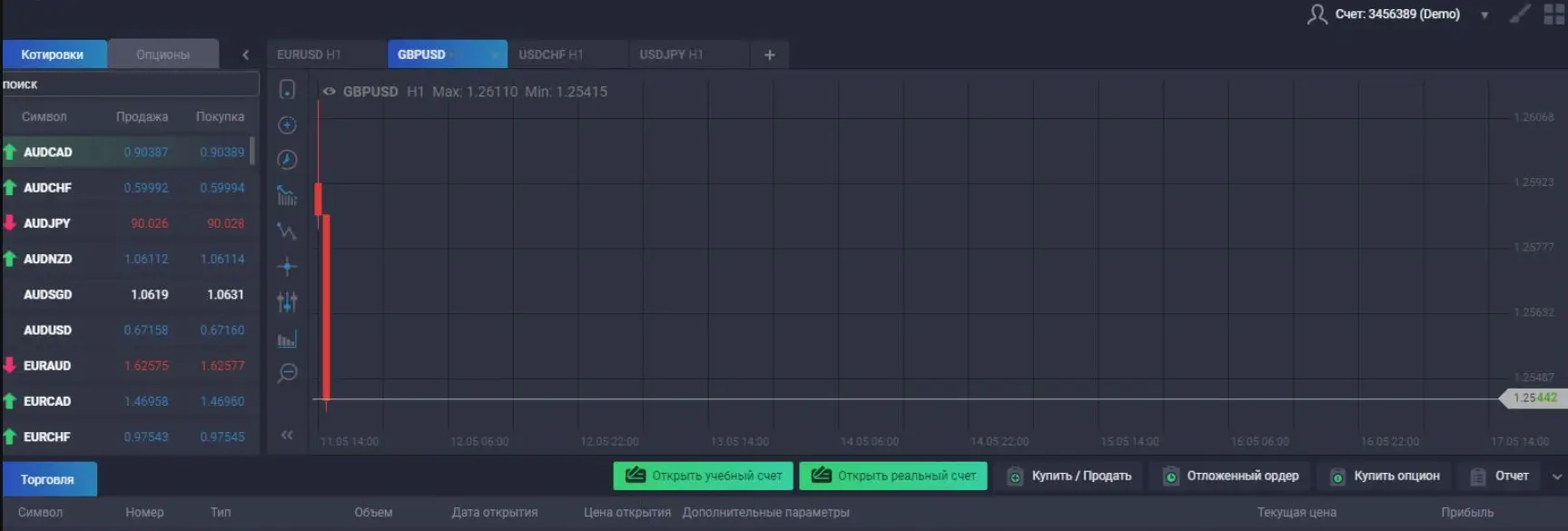This screenshot has width=1568, height=531.
Task: Open the USDCHF H1 chart tab
Action: click(x=551, y=54)
